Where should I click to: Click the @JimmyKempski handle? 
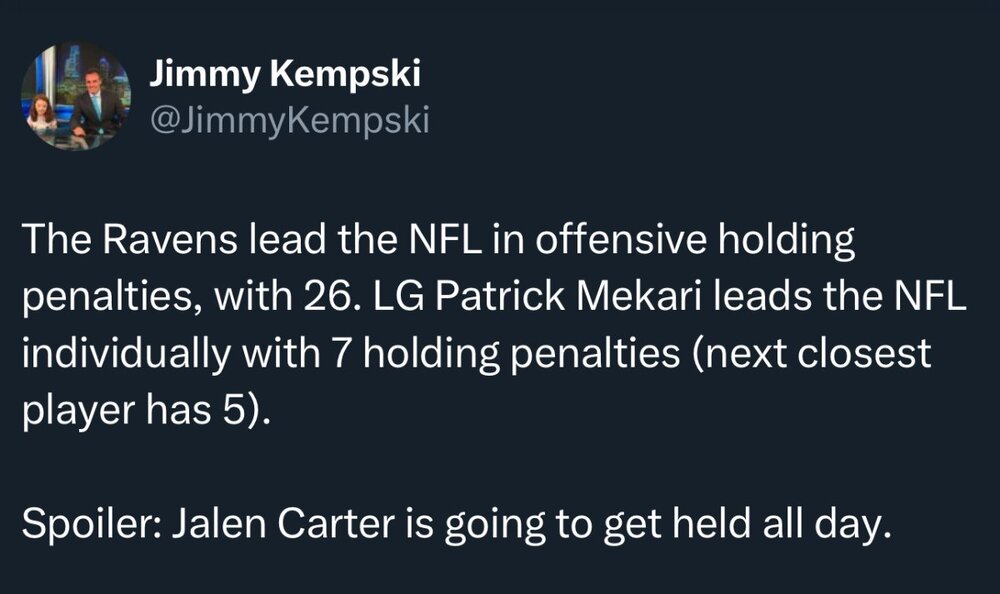[289, 122]
